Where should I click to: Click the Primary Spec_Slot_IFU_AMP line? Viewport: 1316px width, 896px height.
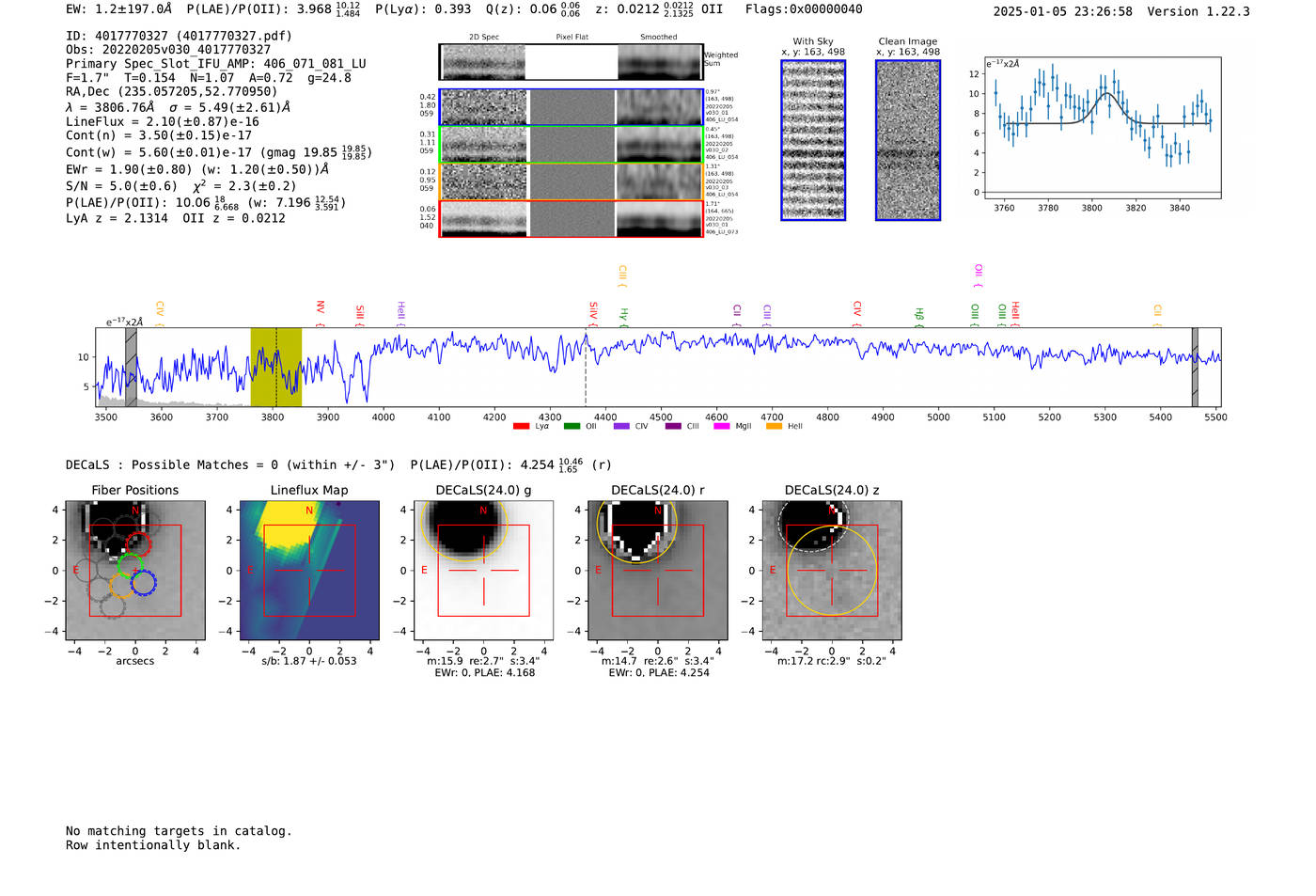pyautogui.click(x=216, y=64)
